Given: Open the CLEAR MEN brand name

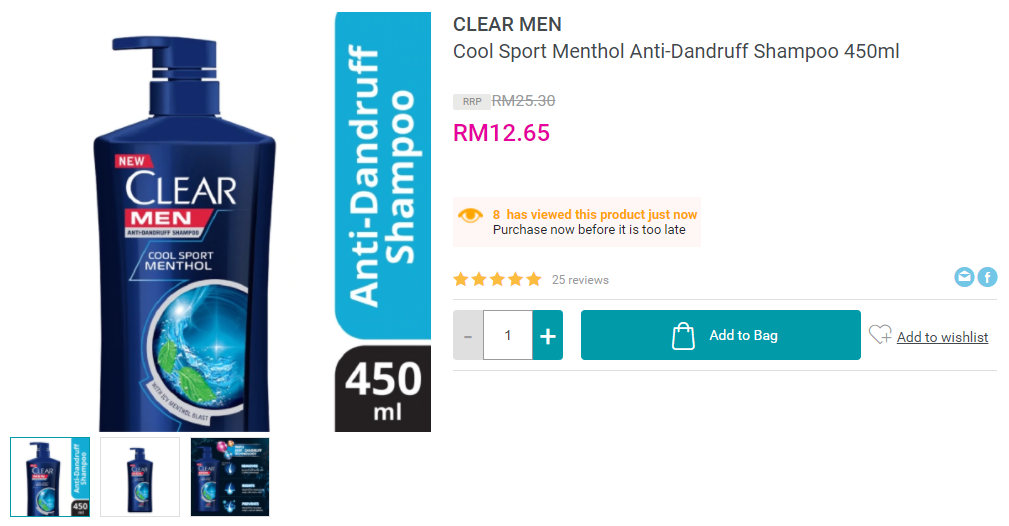Looking at the screenshot, I should click(507, 24).
